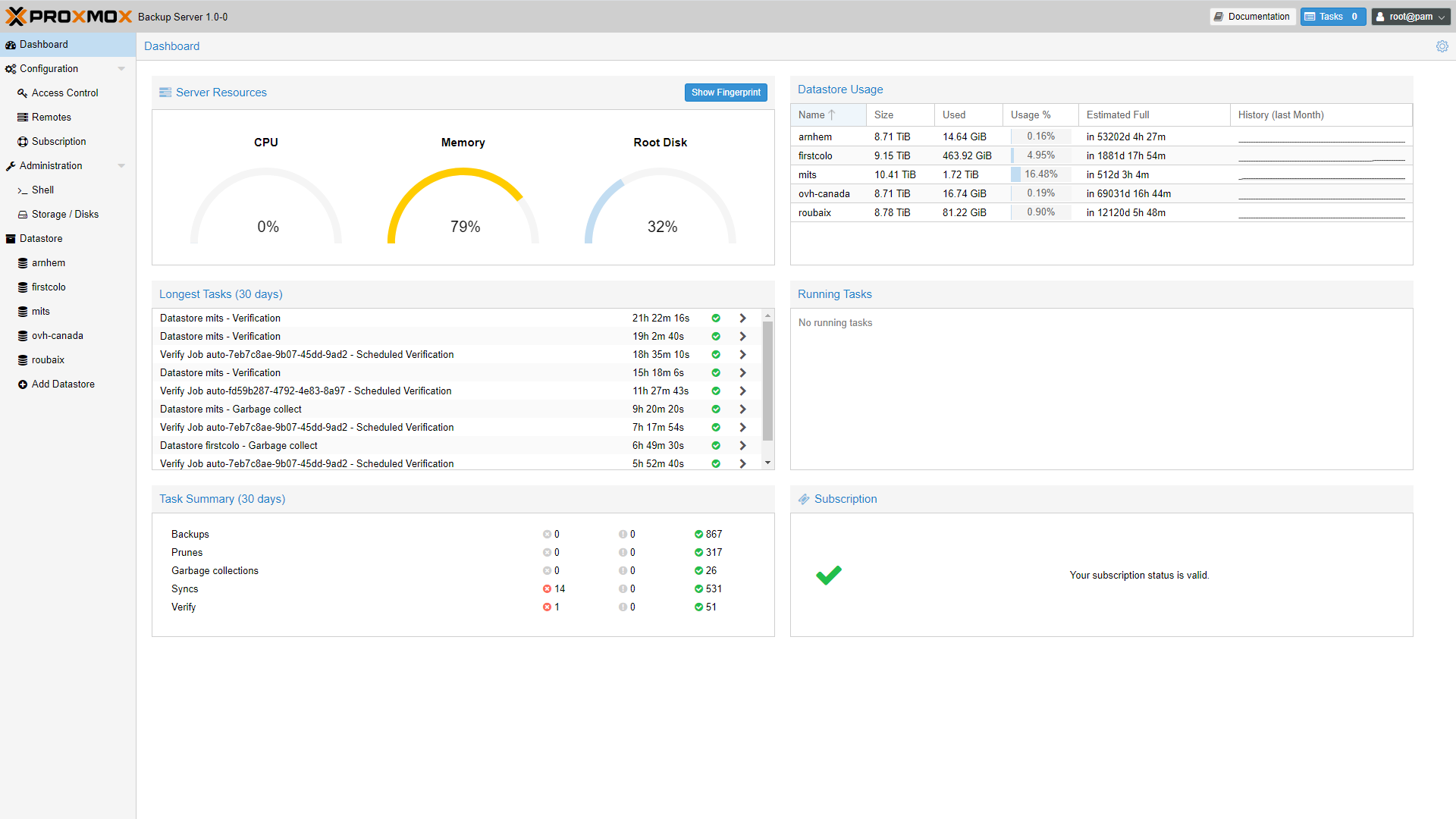Click the roubaix datastore row
The width and height of the screenshot is (1456, 819).
pyautogui.click(x=1100, y=213)
